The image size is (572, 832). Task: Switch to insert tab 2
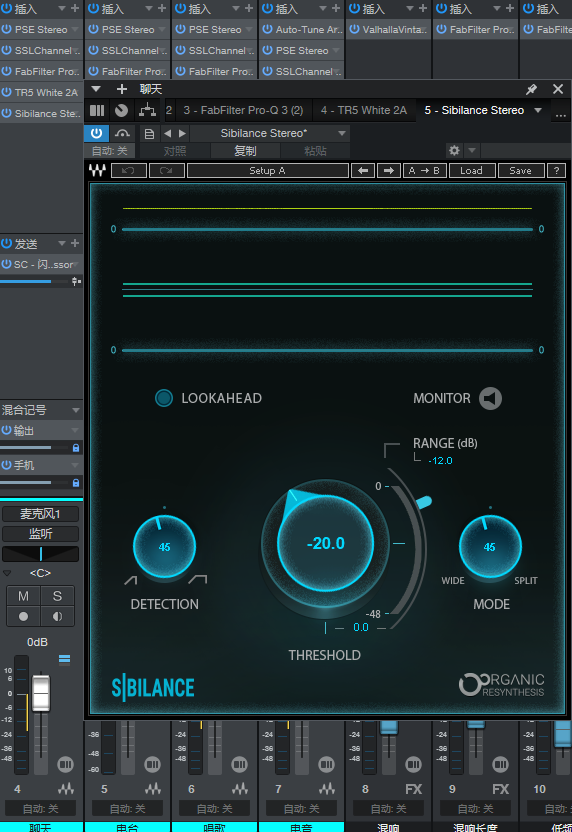click(169, 110)
